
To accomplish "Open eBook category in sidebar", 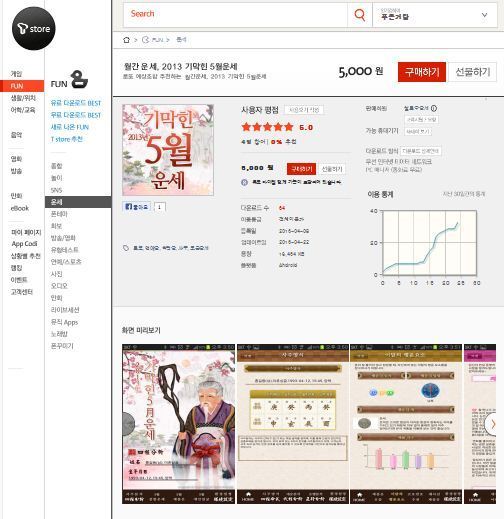I will (x=20, y=208).
